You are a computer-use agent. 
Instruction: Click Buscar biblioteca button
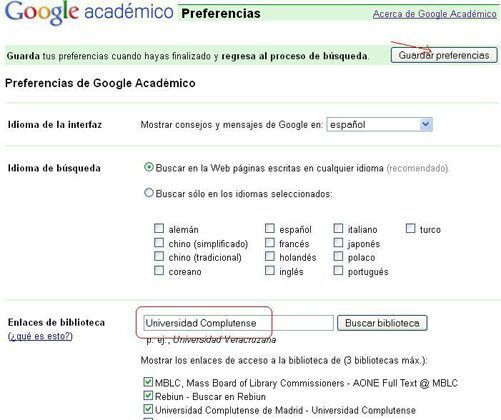click(x=382, y=323)
